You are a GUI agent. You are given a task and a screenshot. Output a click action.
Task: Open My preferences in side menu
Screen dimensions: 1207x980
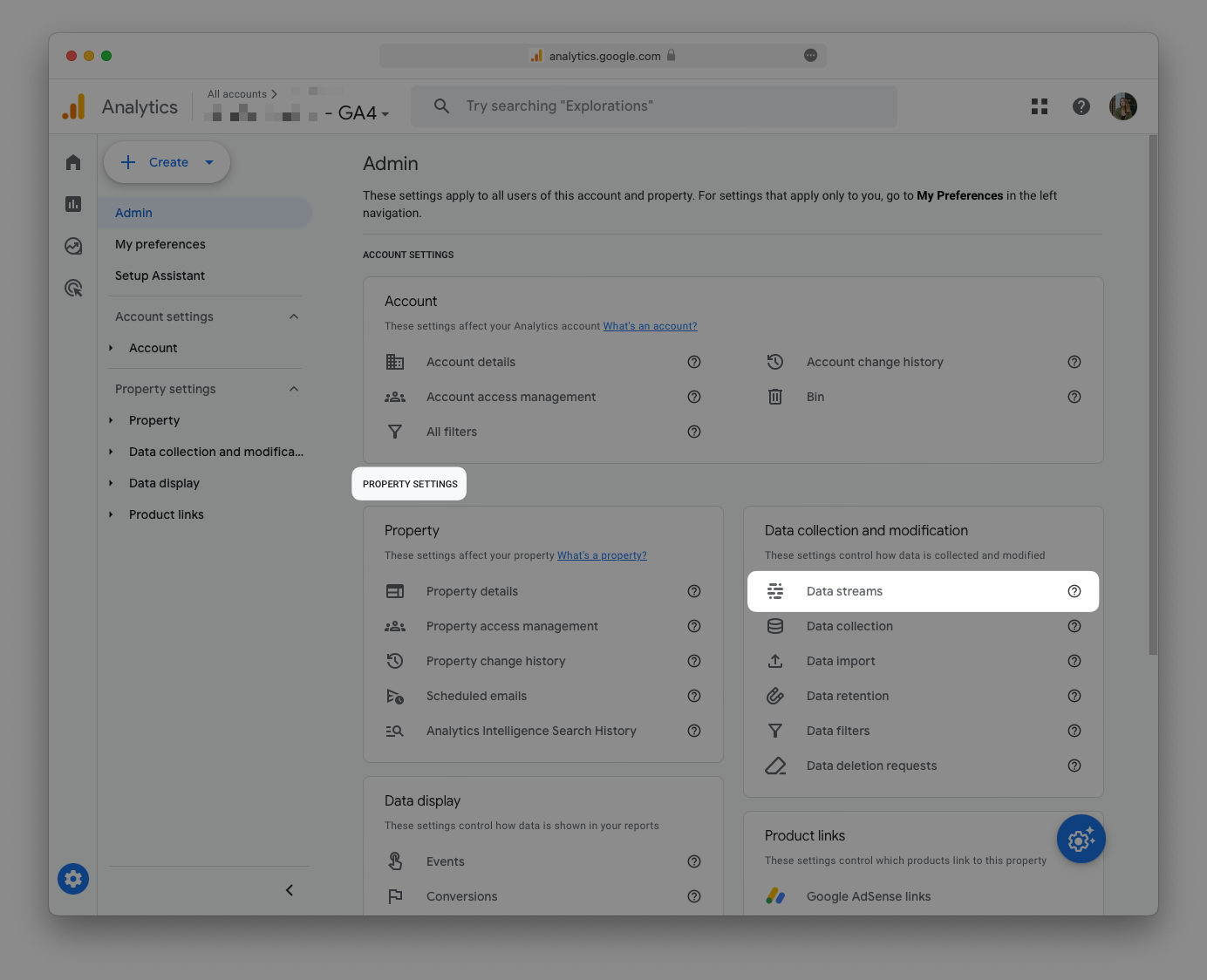[x=160, y=244]
